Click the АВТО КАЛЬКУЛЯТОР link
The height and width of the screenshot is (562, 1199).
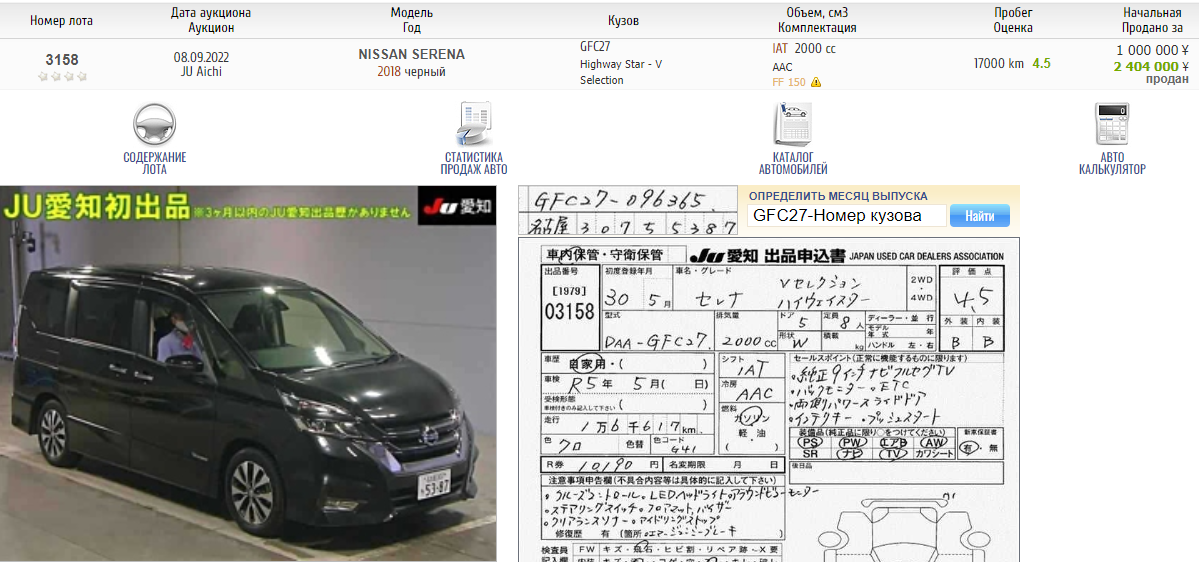(1112, 163)
